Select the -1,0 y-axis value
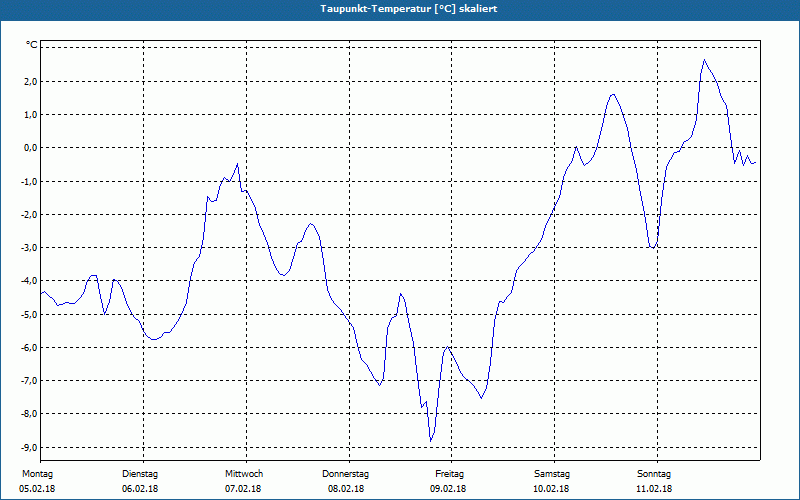The image size is (800, 500). (x=27, y=181)
